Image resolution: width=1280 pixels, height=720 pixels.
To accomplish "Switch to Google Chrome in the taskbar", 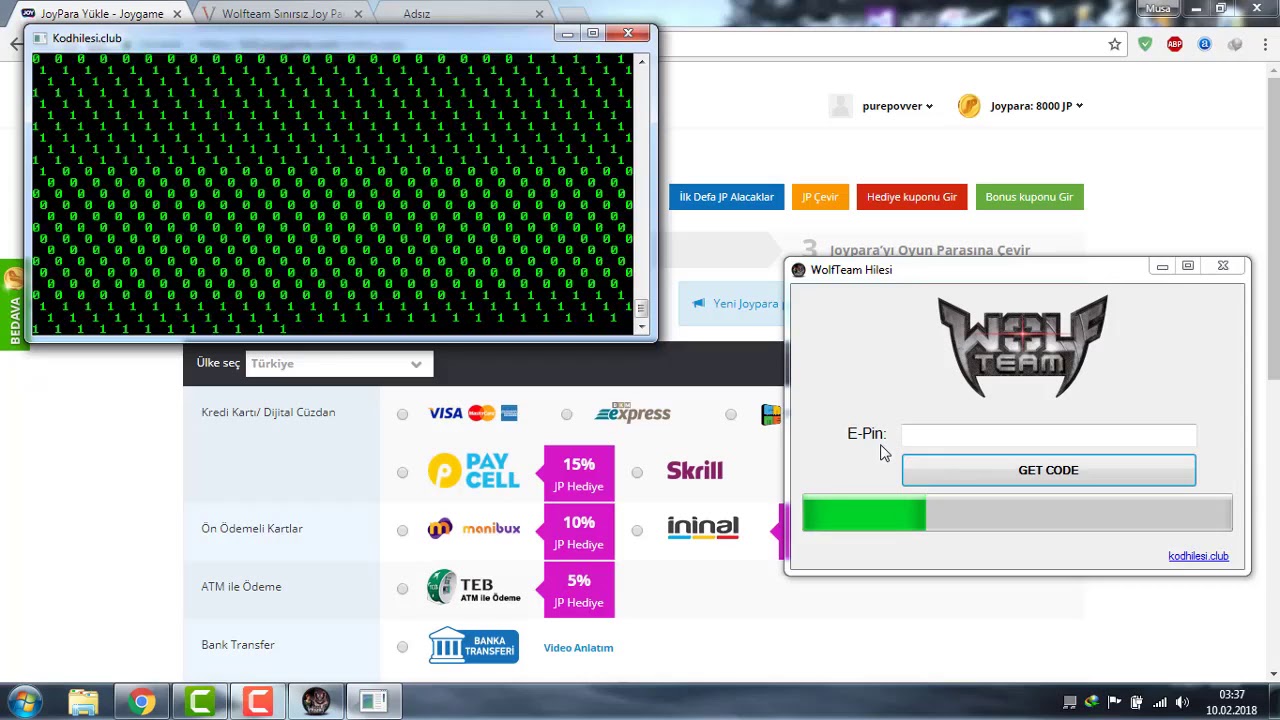I will point(142,702).
